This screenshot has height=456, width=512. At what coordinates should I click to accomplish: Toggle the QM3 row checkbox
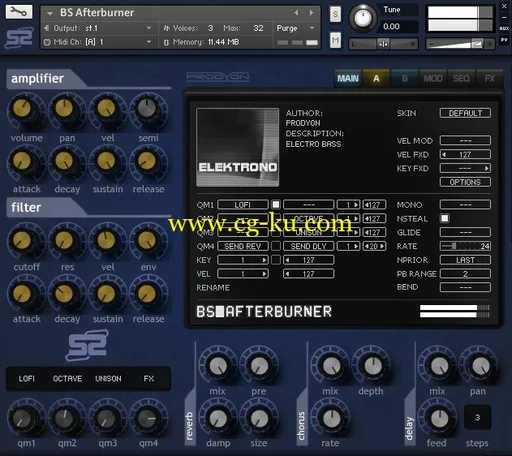pyautogui.click(x=276, y=232)
